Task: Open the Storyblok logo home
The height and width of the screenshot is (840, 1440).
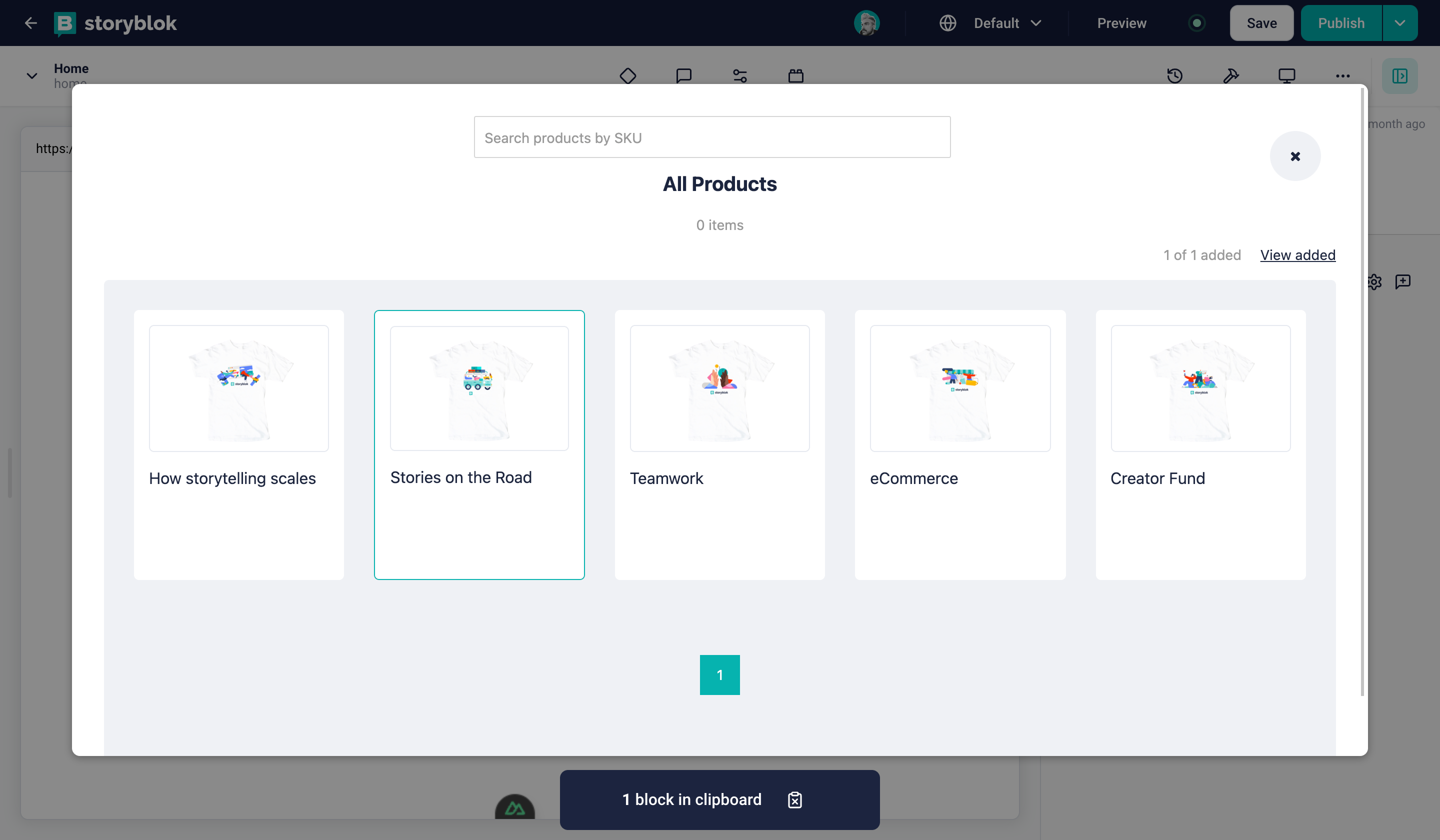Action: [115, 23]
